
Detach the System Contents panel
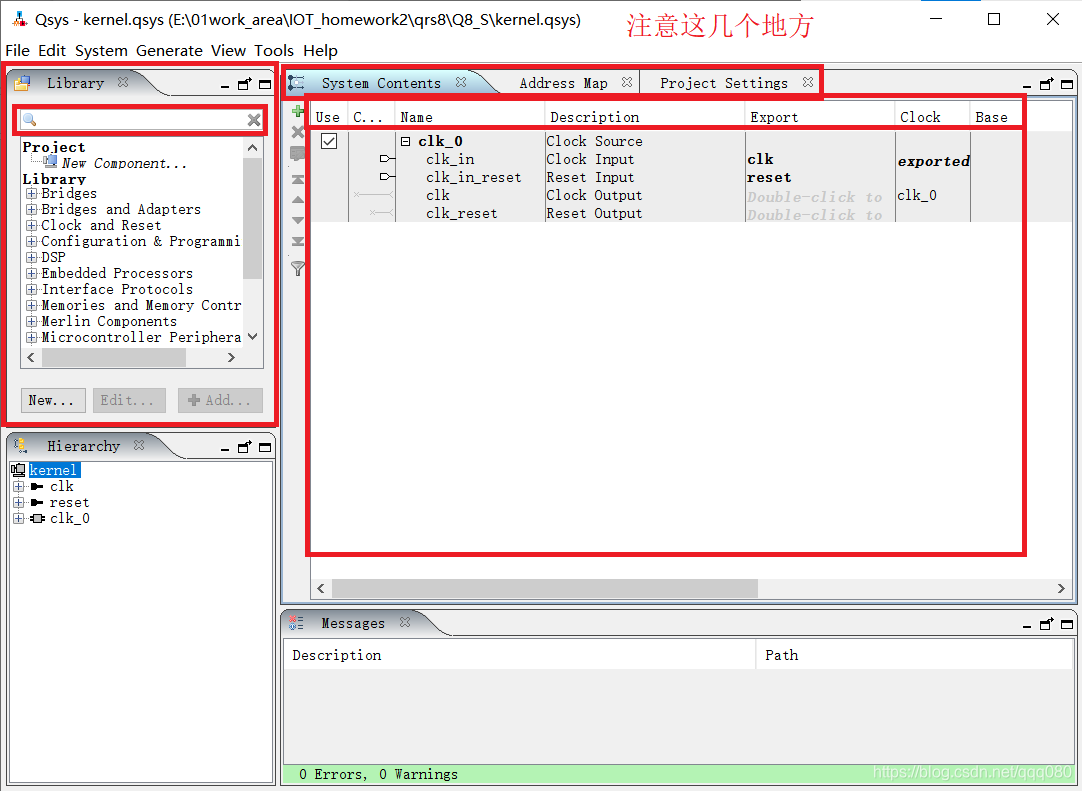[x=1047, y=84]
